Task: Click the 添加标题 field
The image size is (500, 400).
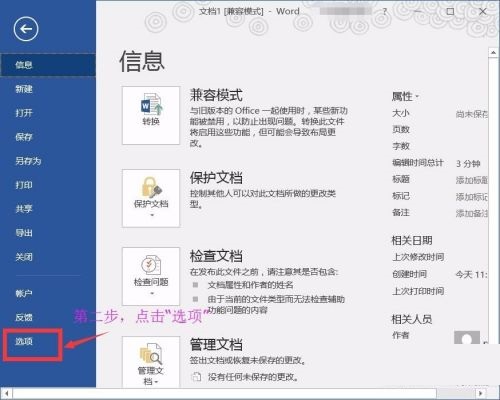Action: 472,180
